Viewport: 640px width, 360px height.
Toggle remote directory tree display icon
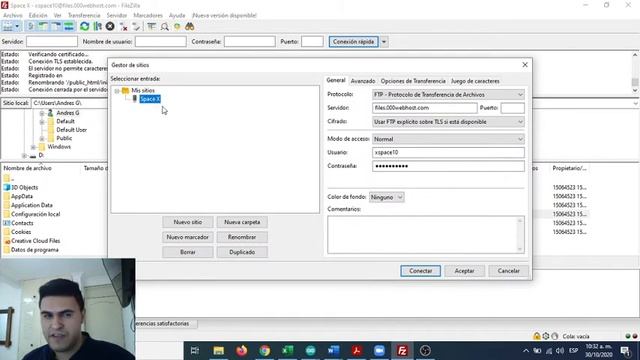click(56, 27)
